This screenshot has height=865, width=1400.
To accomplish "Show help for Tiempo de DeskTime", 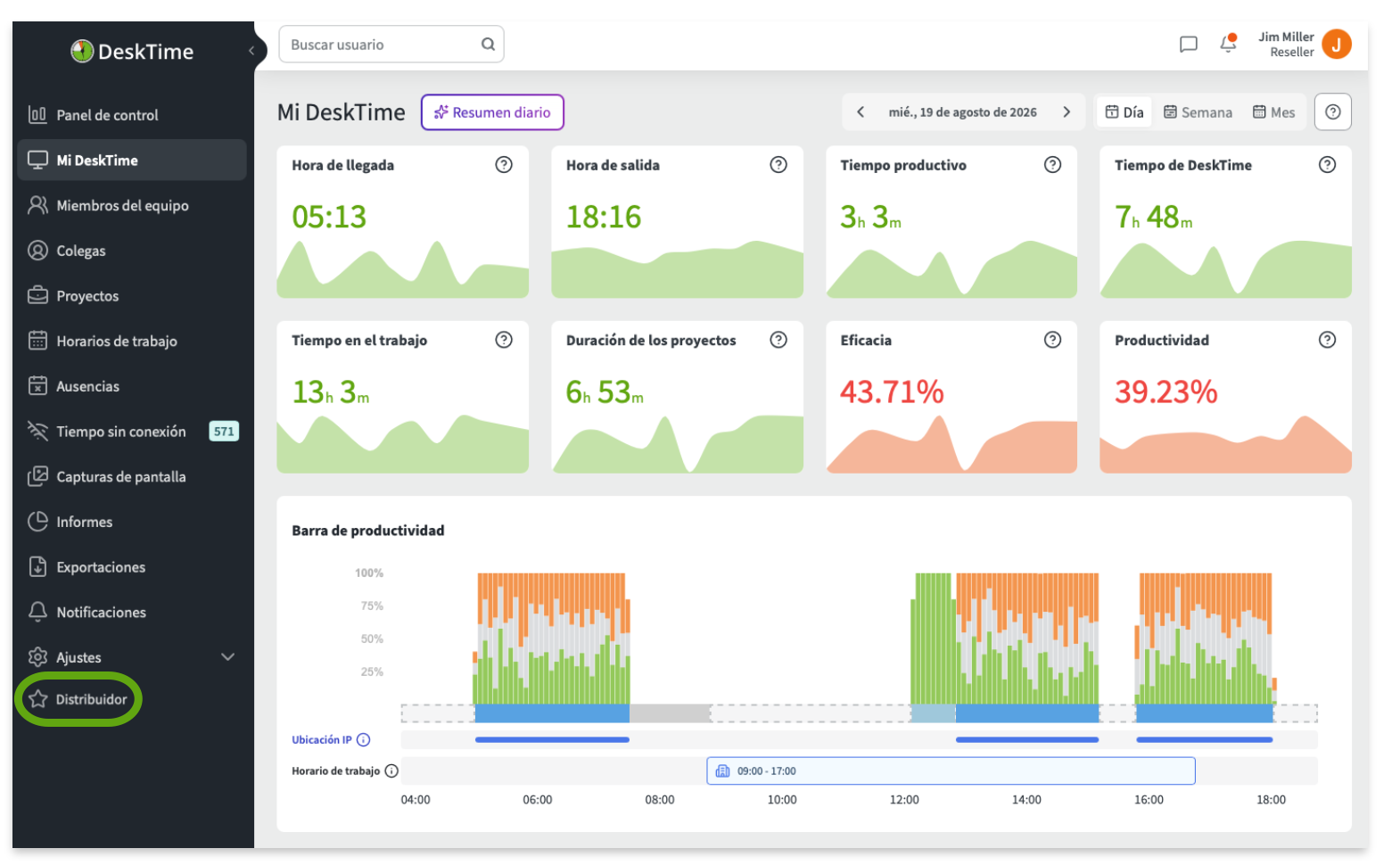I will pos(1328,165).
